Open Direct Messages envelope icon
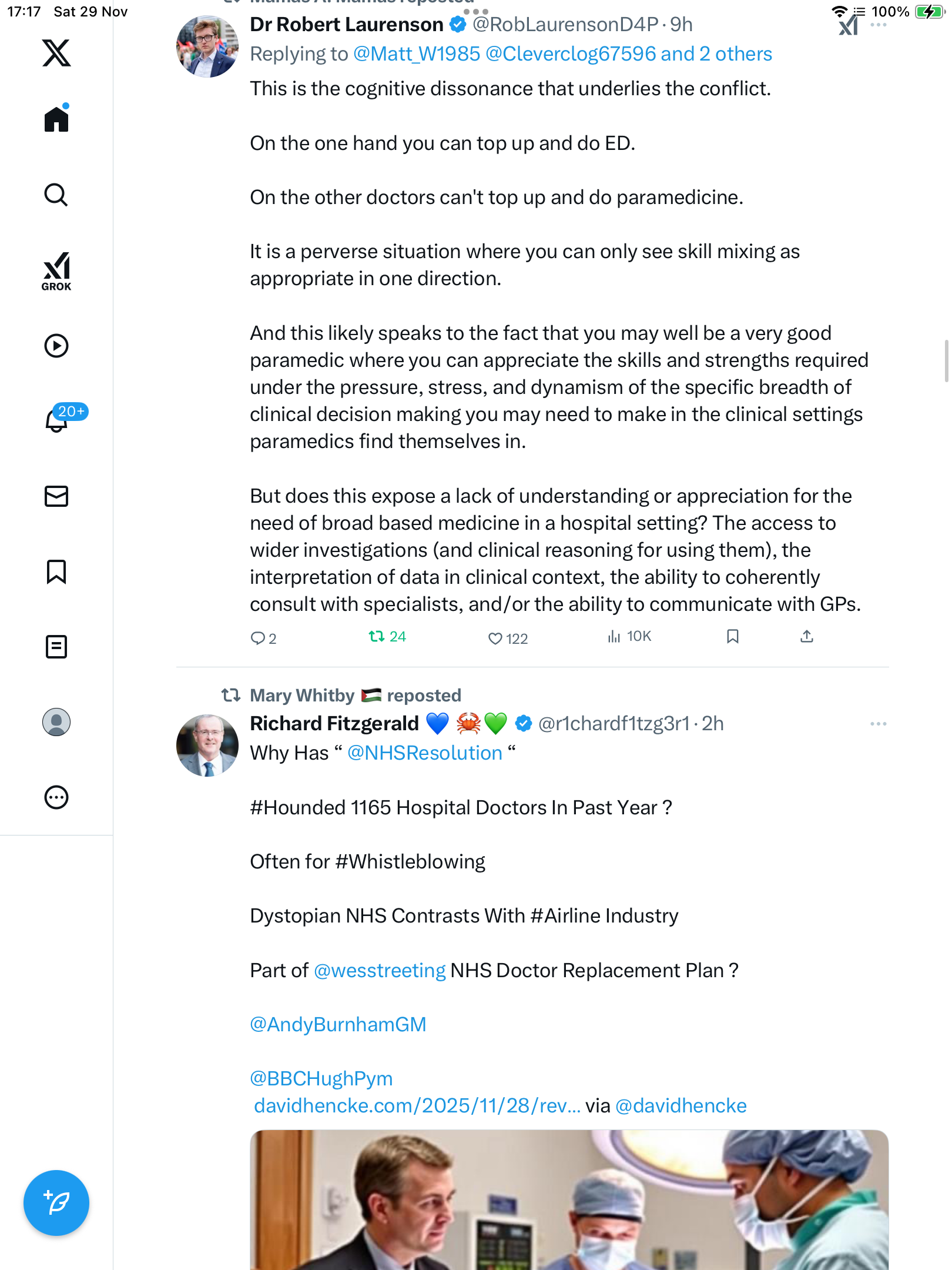The height and width of the screenshot is (1270, 952). pyautogui.click(x=56, y=496)
